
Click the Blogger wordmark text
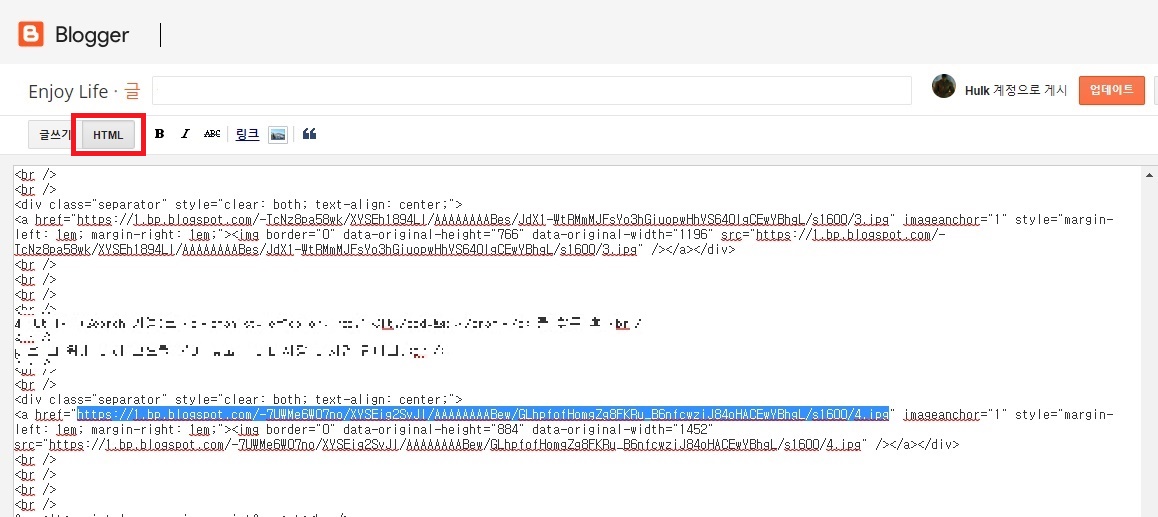pos(92,35)
